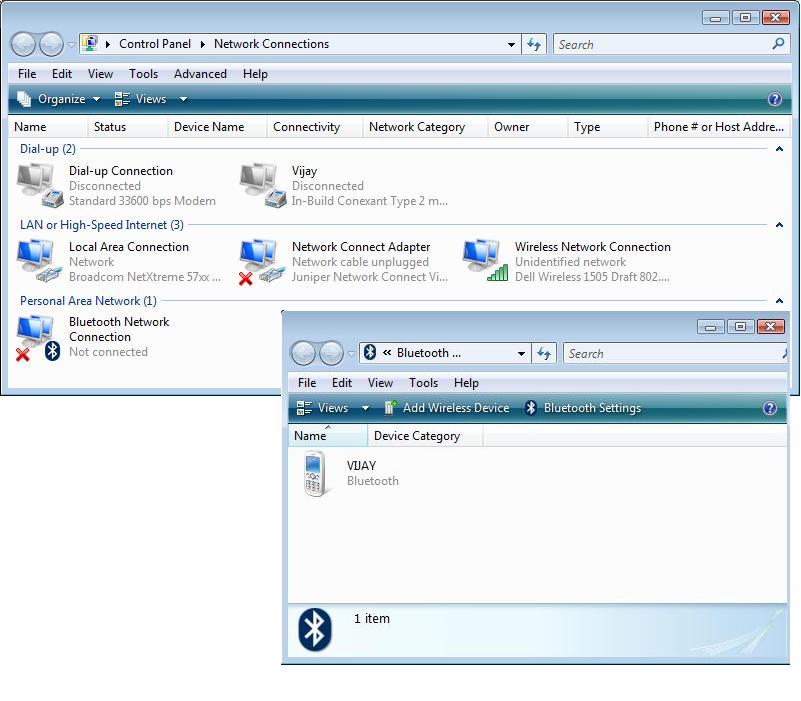801x701 pixels.
Task: Collapse the LAN or High-Speed Internet group
Action: click(x=779, y=225)
